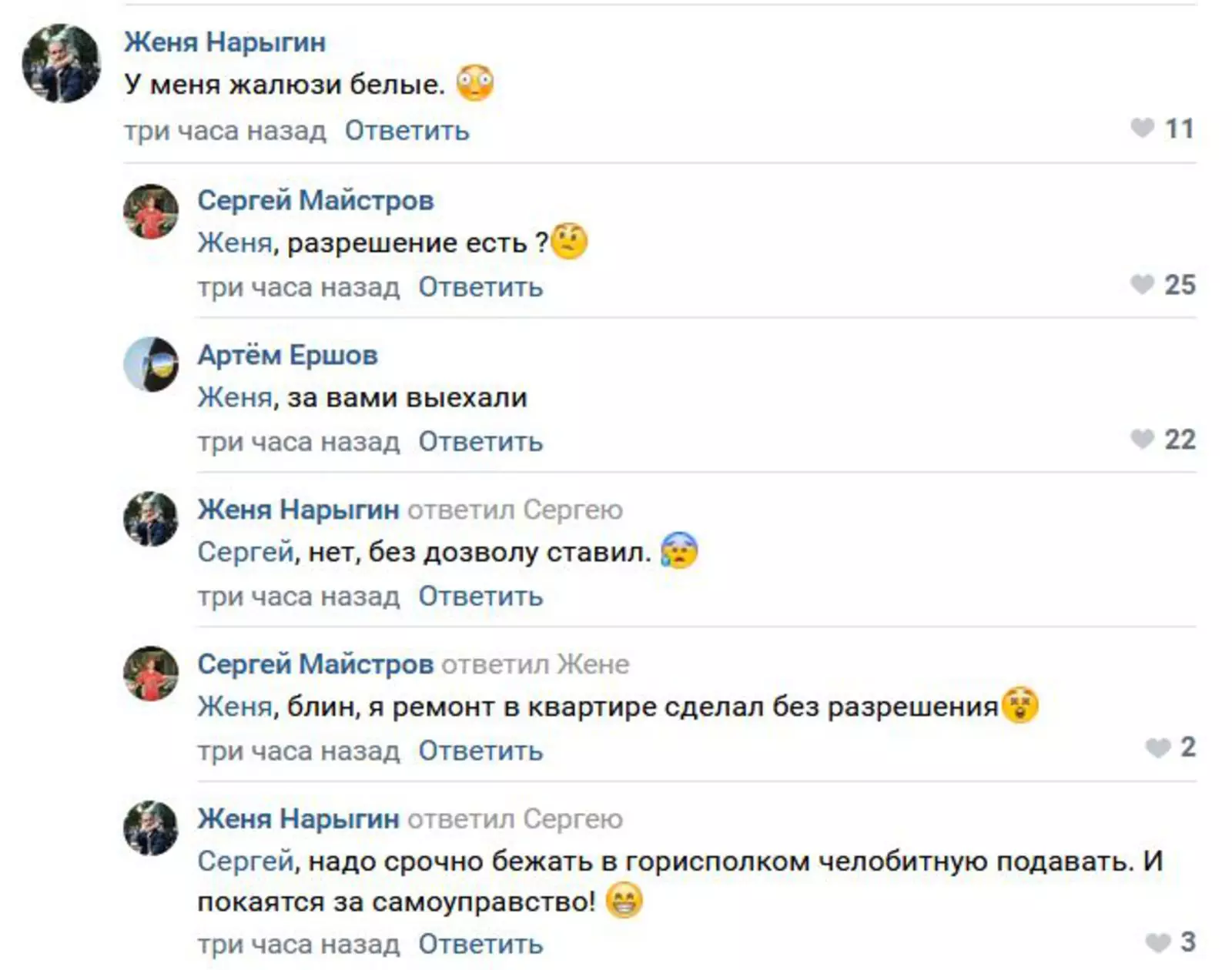Click "Сергей" mention in "без дозволу" reply
This screenshot has width=1232, height=970.
(x=245, y=552)
